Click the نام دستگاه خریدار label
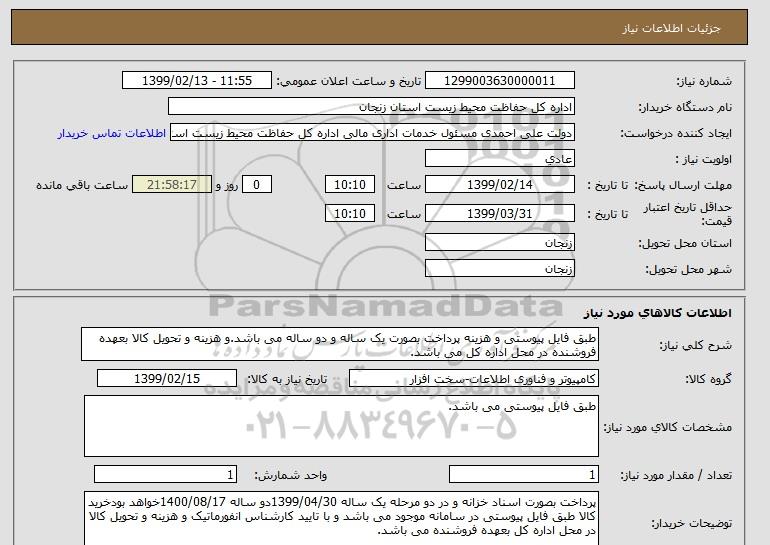The height and width of the screenshot is (545, 770). pos(685,107)
